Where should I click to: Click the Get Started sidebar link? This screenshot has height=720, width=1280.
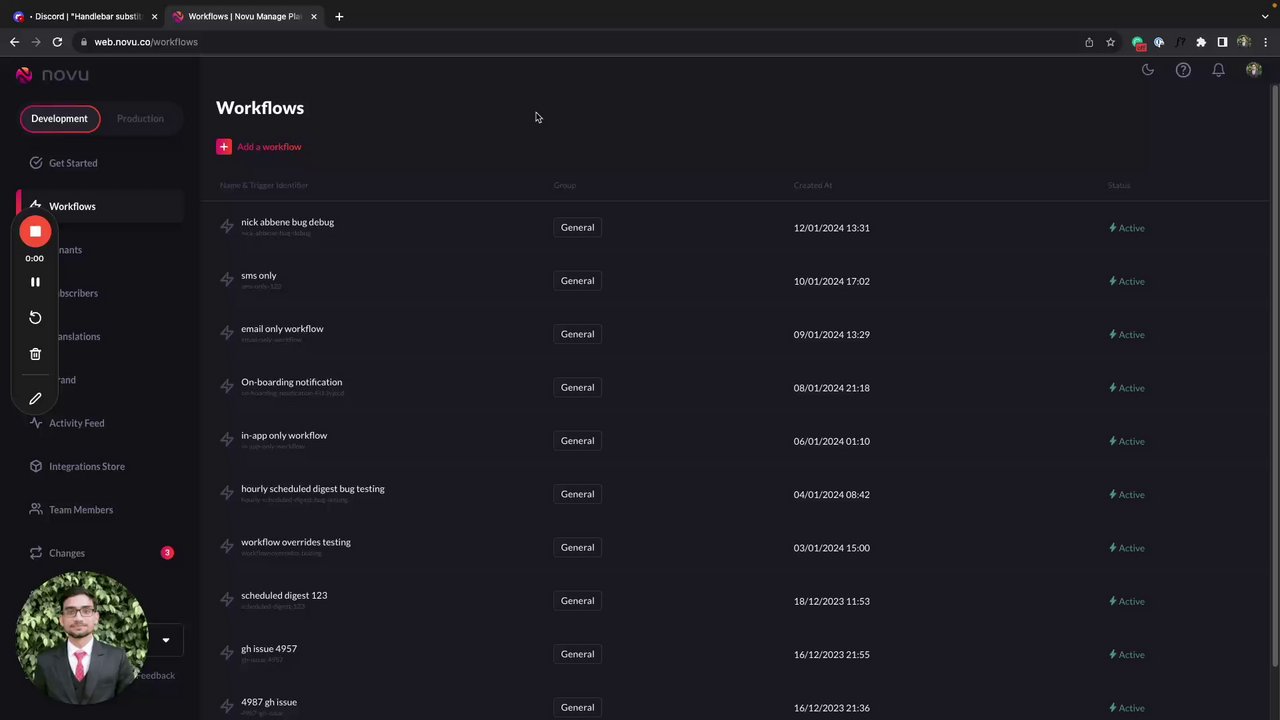(x=73, y=163)
